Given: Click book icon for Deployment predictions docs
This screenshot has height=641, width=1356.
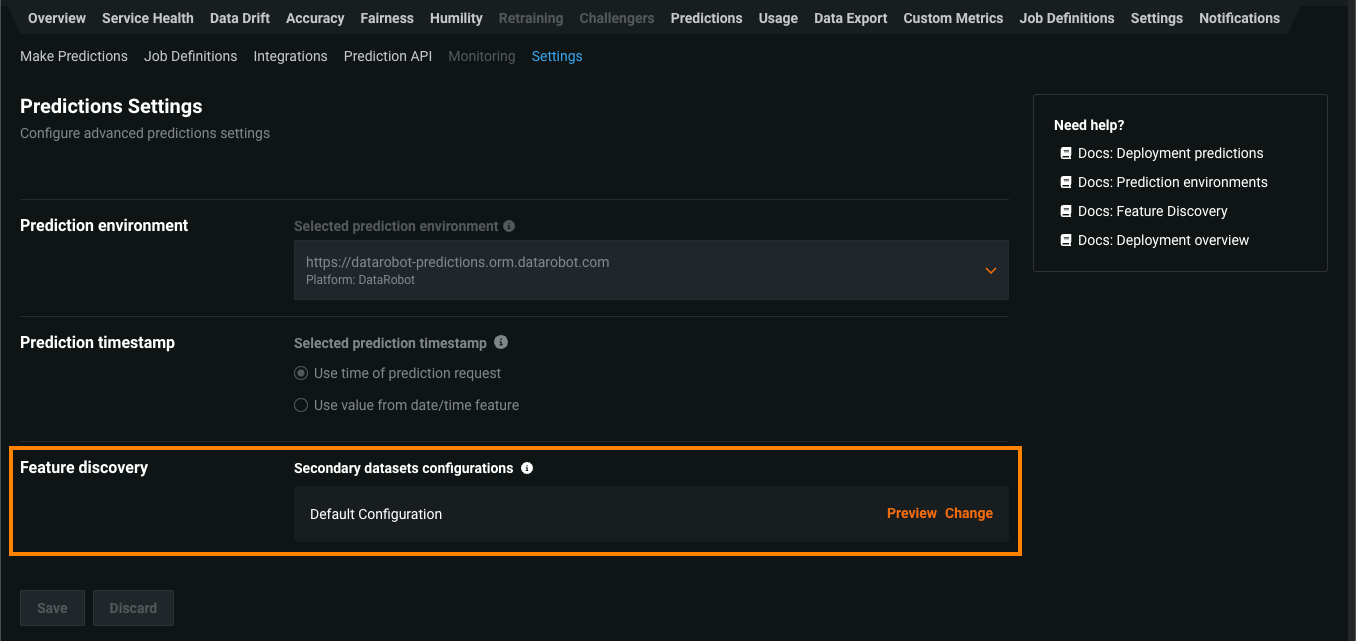Looking at the screenshot, I should click(1066, 153).
